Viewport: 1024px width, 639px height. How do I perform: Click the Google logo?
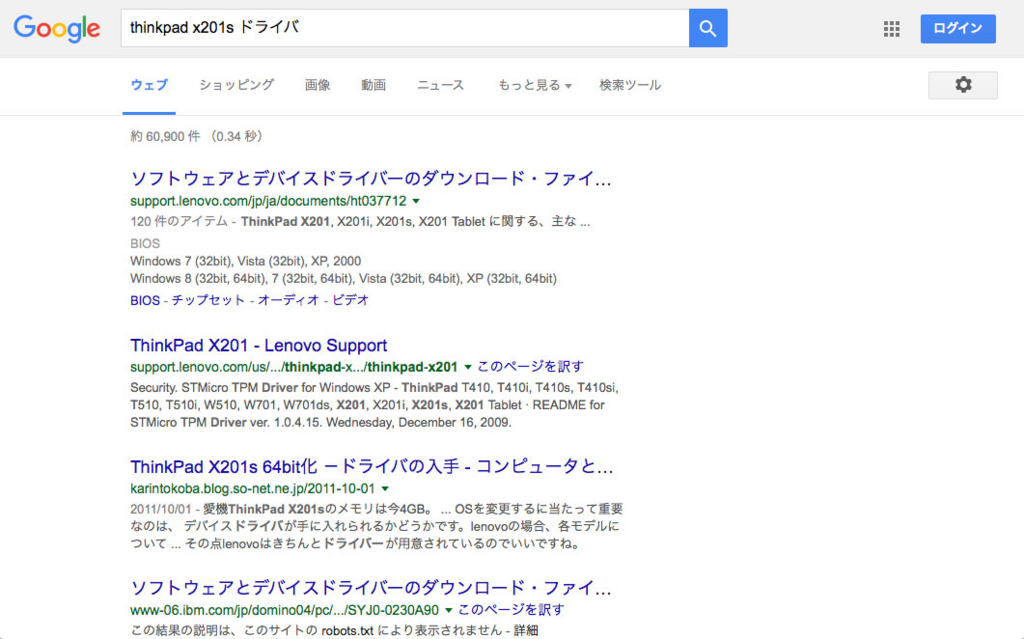tap(57, 28)
